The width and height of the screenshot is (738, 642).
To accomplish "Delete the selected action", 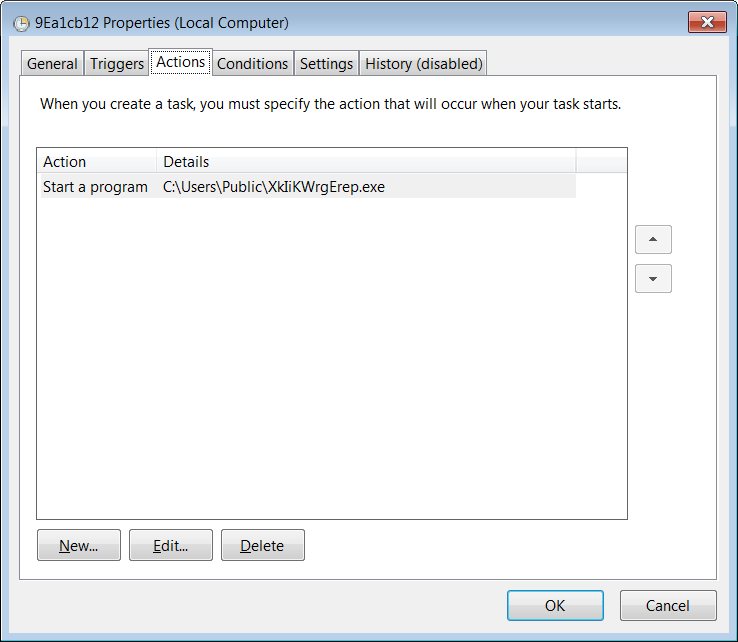I will click(x=263, y=546).
